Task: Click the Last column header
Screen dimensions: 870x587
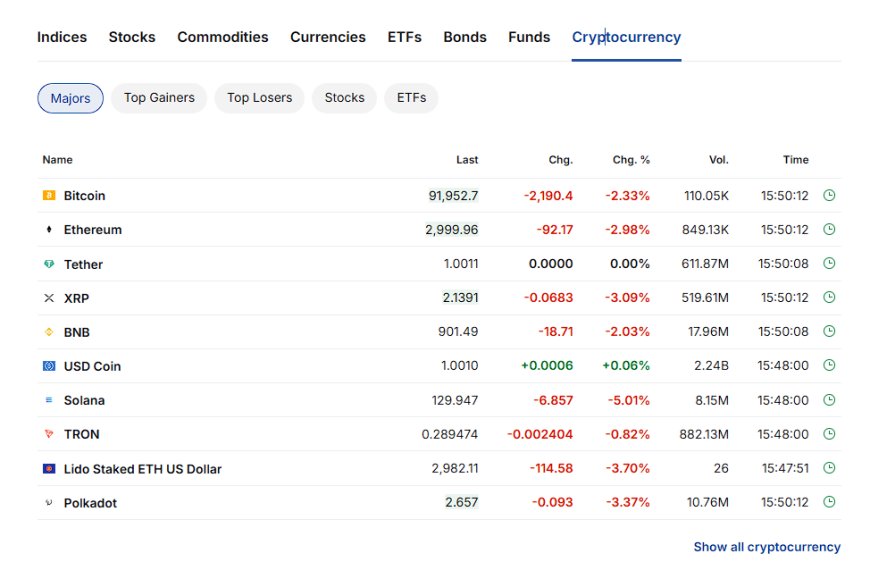Action: [467, 160]
